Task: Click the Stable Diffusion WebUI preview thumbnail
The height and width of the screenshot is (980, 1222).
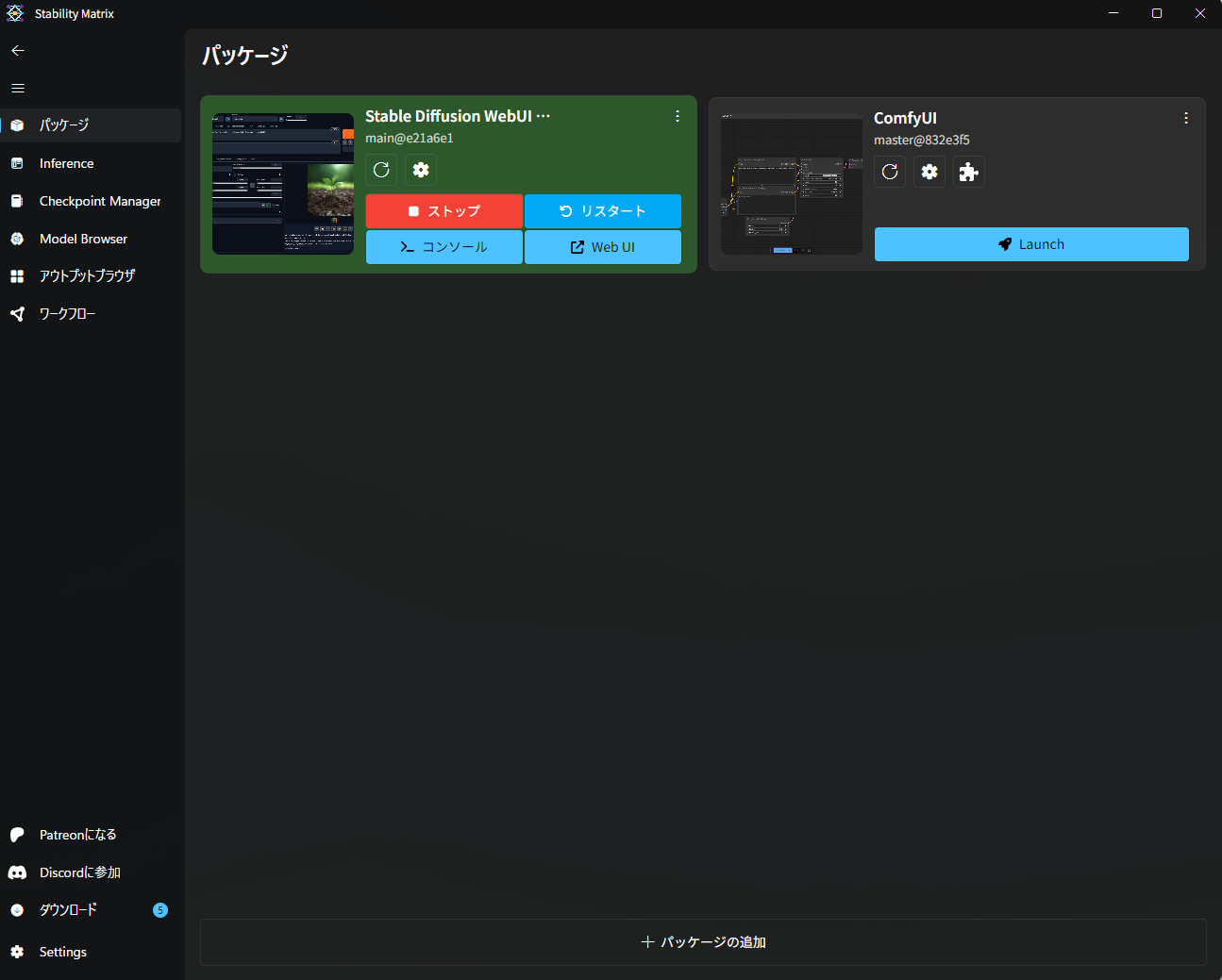Action: pyautogui.click(x=283, y=184)
